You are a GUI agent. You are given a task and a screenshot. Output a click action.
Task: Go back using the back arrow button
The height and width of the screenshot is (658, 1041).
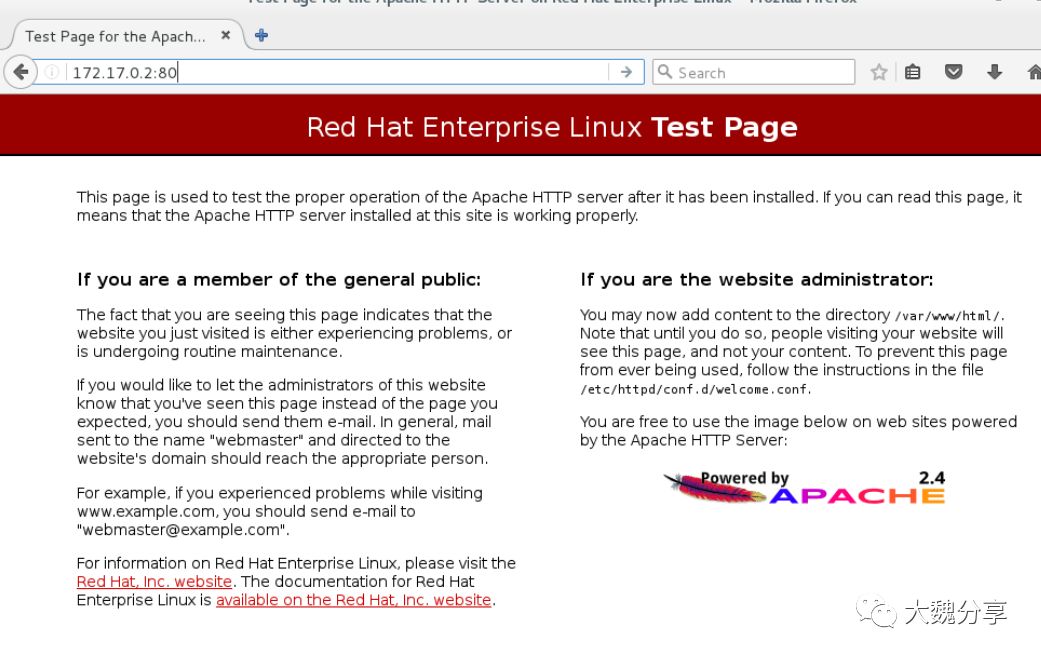click(21, 72)
